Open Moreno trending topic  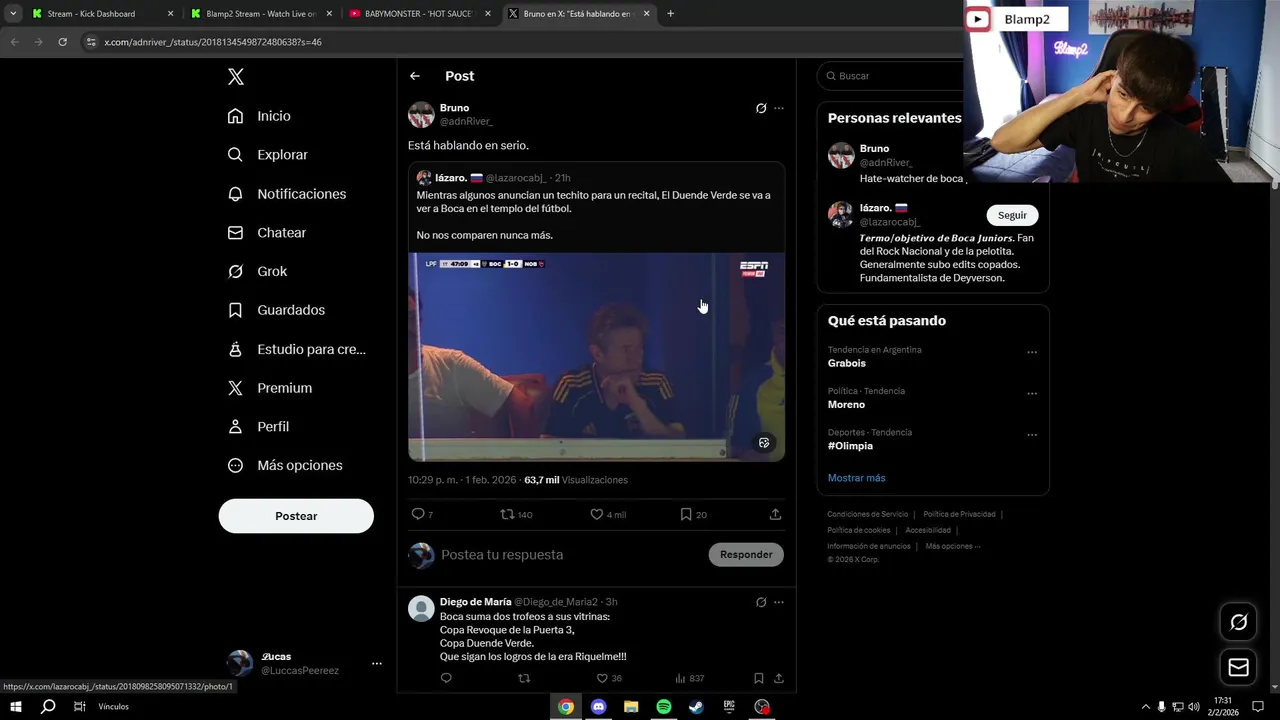(x=846, y=405)
